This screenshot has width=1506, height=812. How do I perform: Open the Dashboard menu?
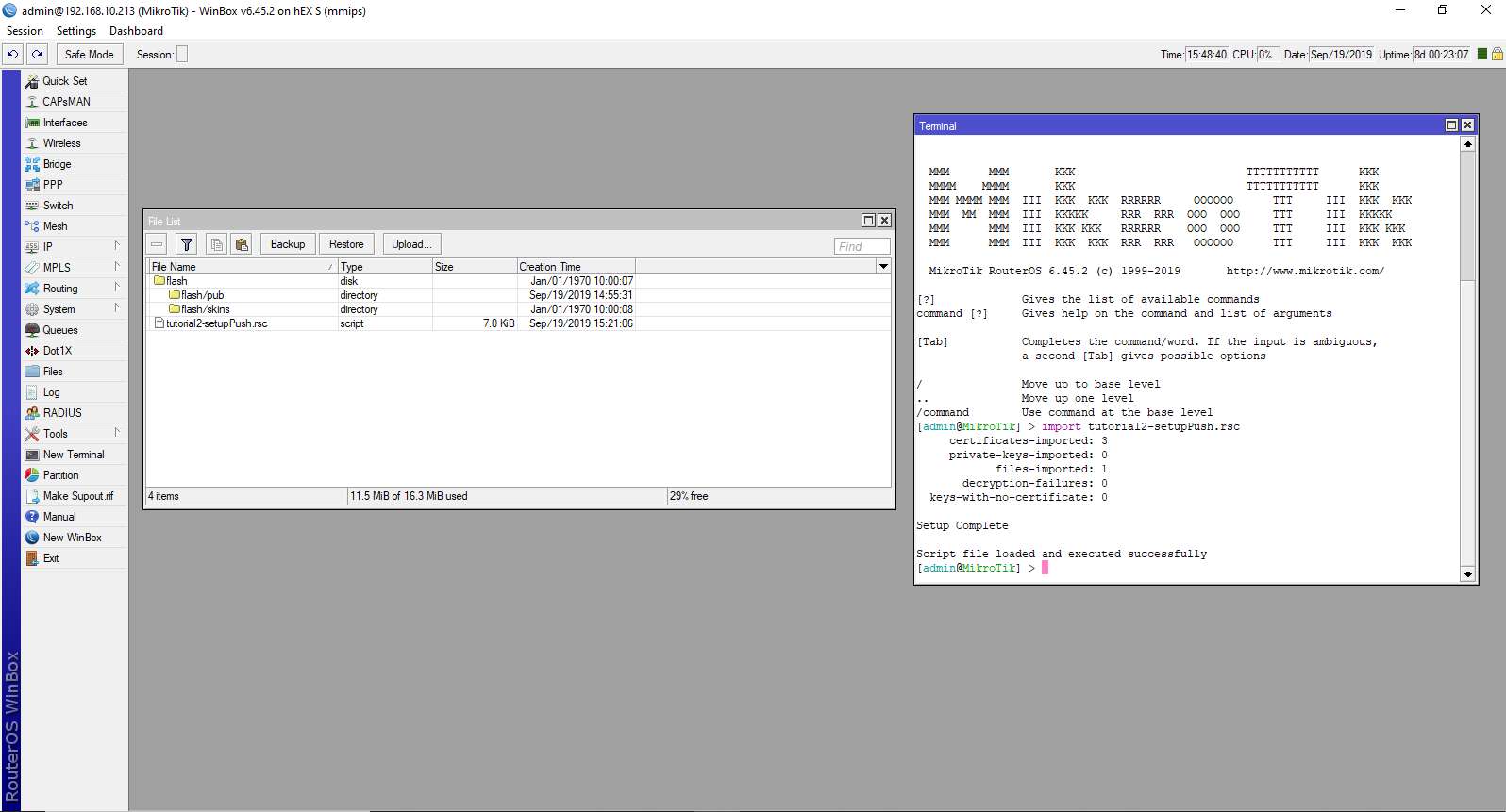click(136, 31)
